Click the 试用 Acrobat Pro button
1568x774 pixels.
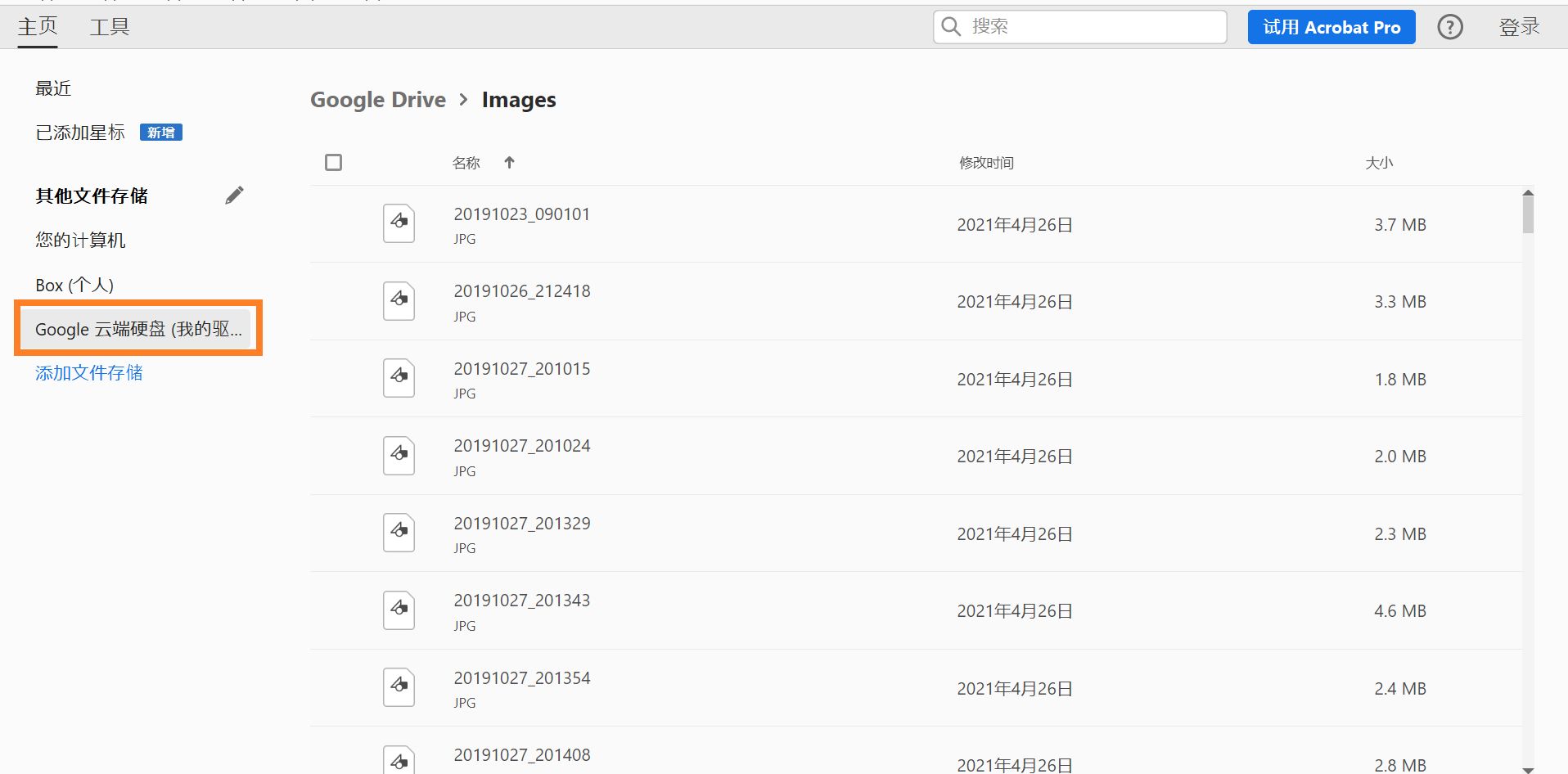pyautogui.click(x=1331, y=27)
